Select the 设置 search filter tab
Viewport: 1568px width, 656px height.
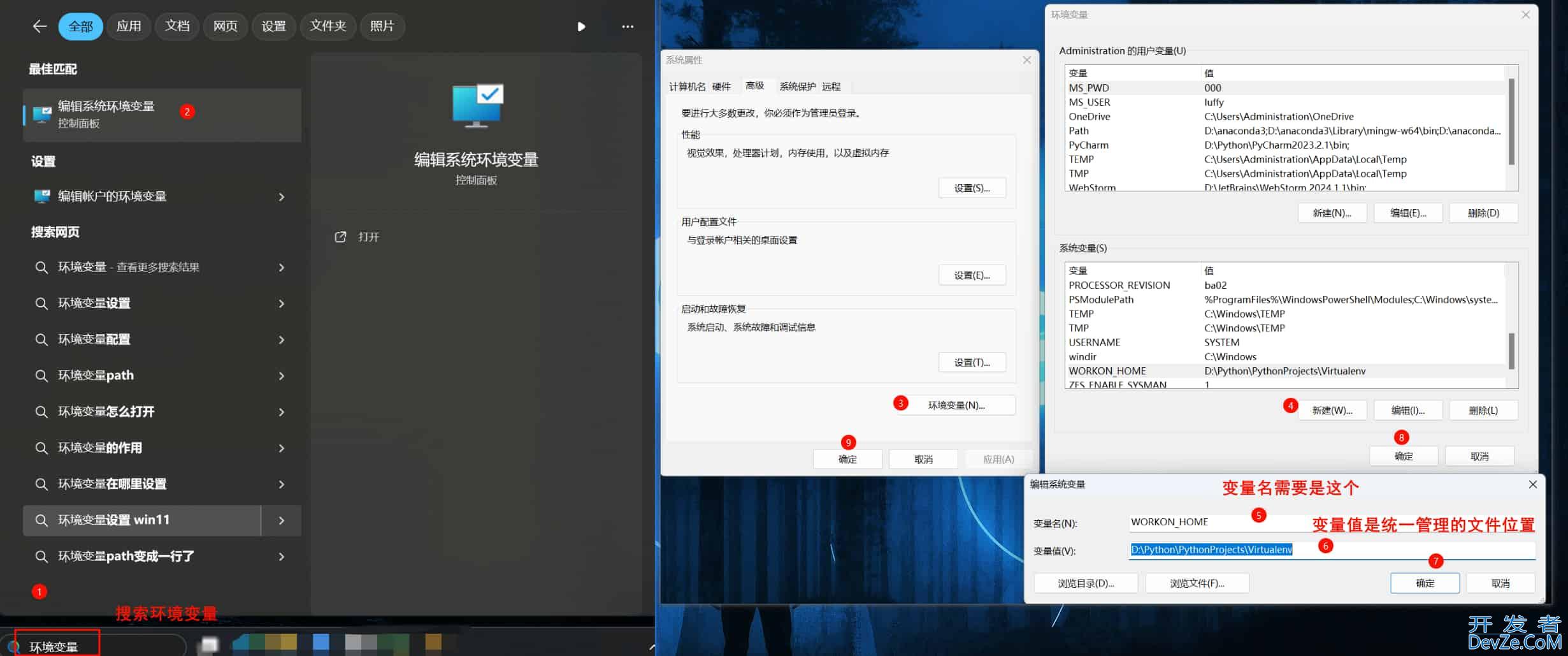(x=274, y=26)
